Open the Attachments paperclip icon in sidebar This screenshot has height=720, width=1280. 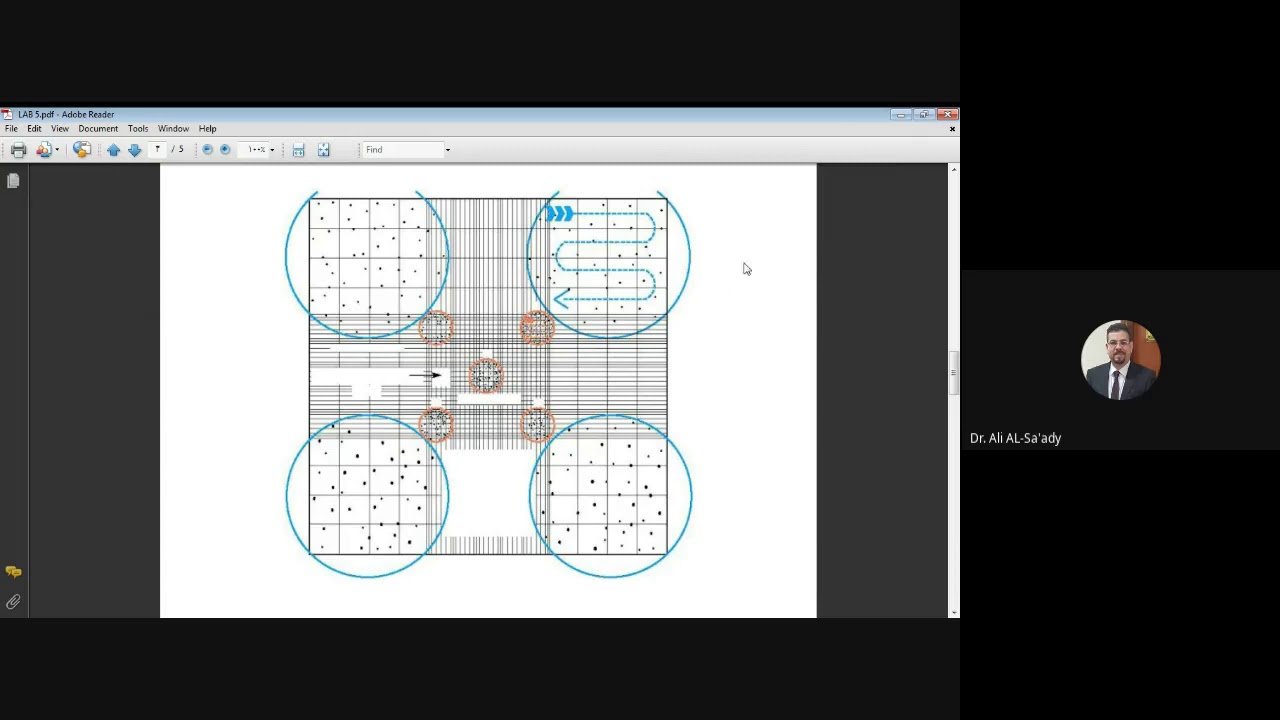pos(13,602)
